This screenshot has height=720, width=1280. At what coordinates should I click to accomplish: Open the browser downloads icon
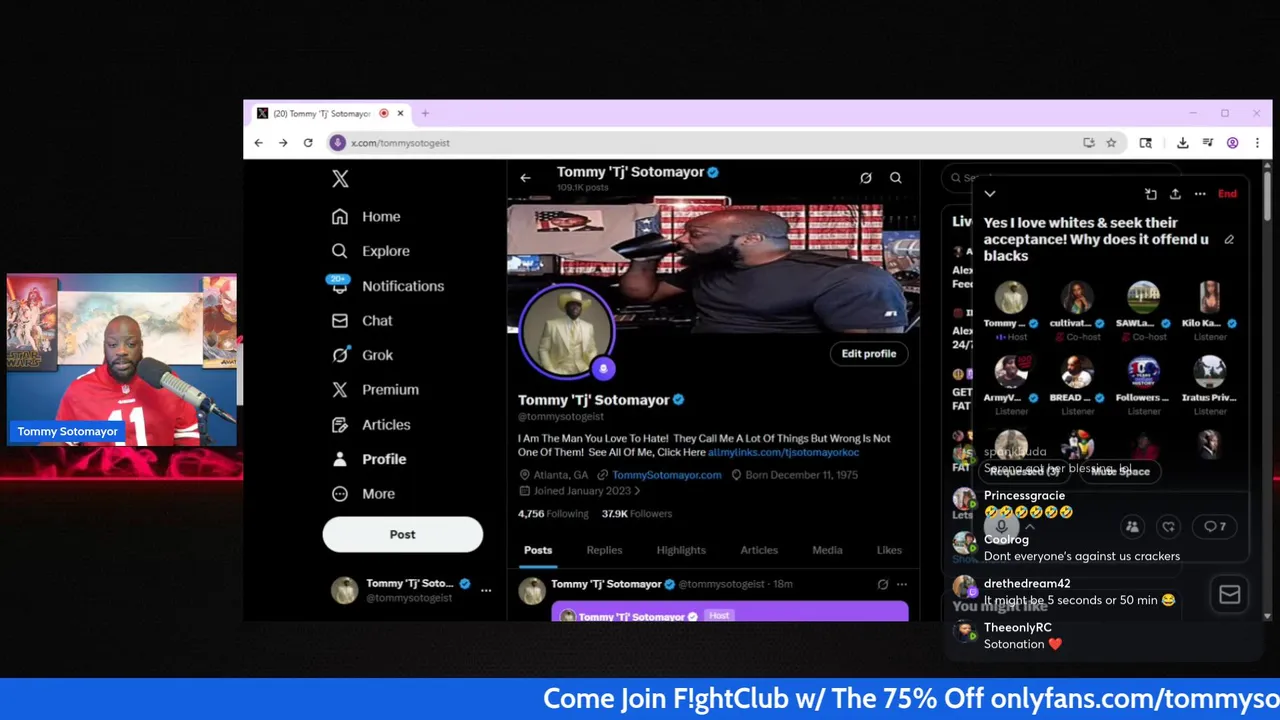[1182, 143]
